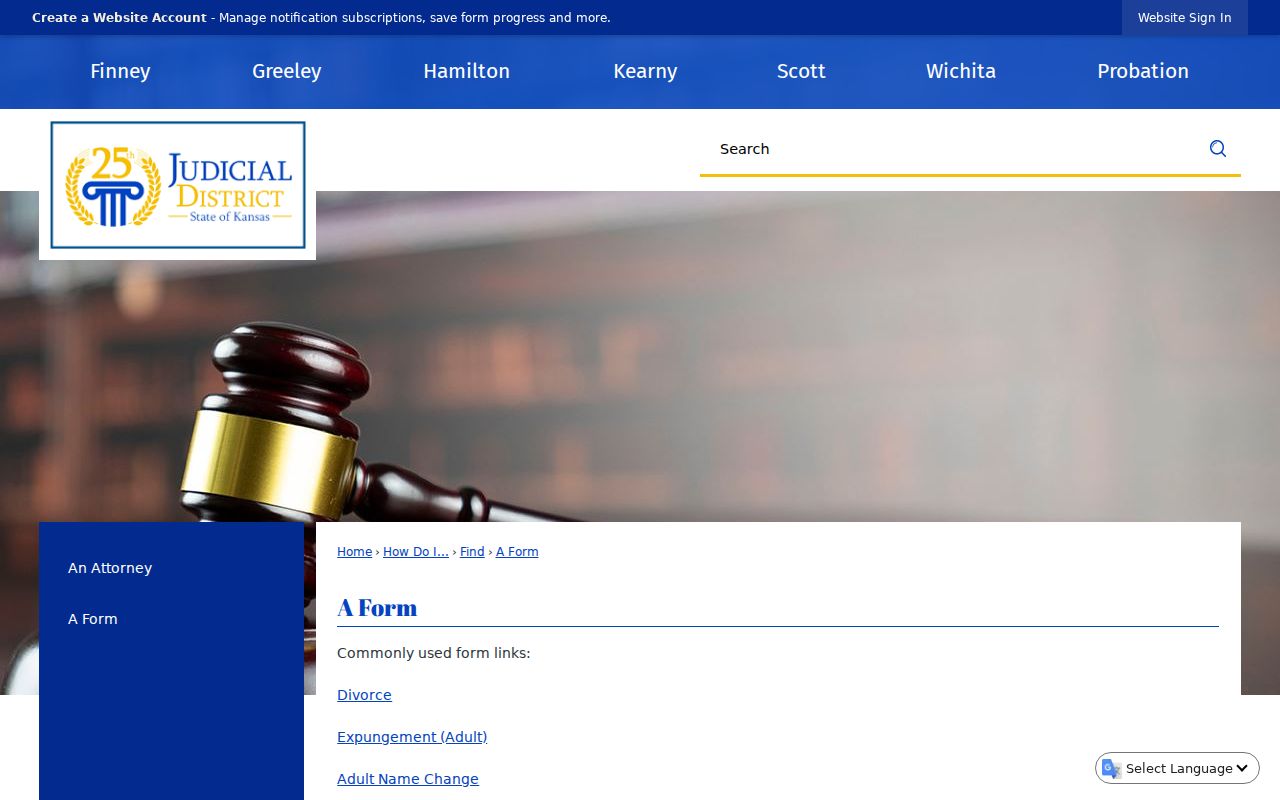Open the Scott county menu
The height and width of the screenshot is (800, 1280).
[801, 71]
